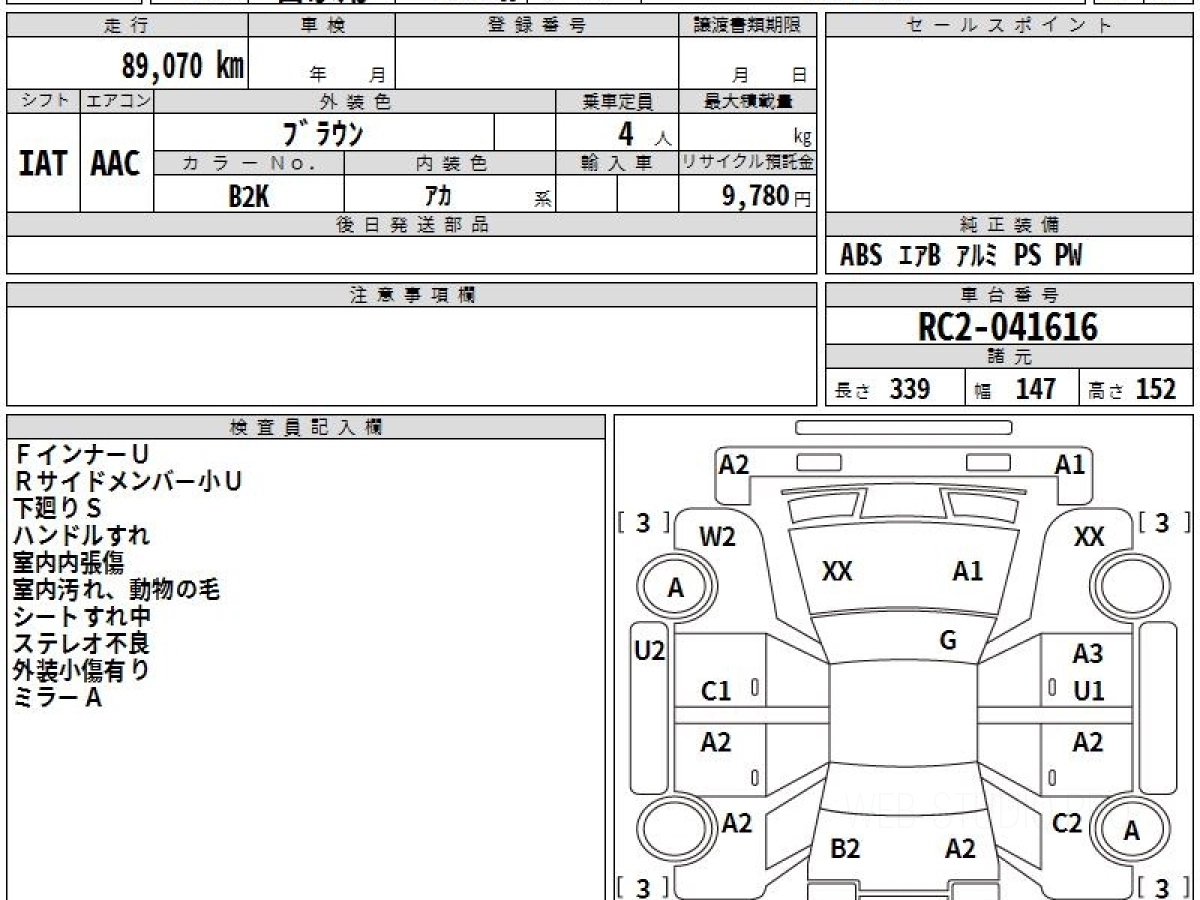Click the 純正装備 header
Viewport: 1200px width, 900px height.
1010,225
